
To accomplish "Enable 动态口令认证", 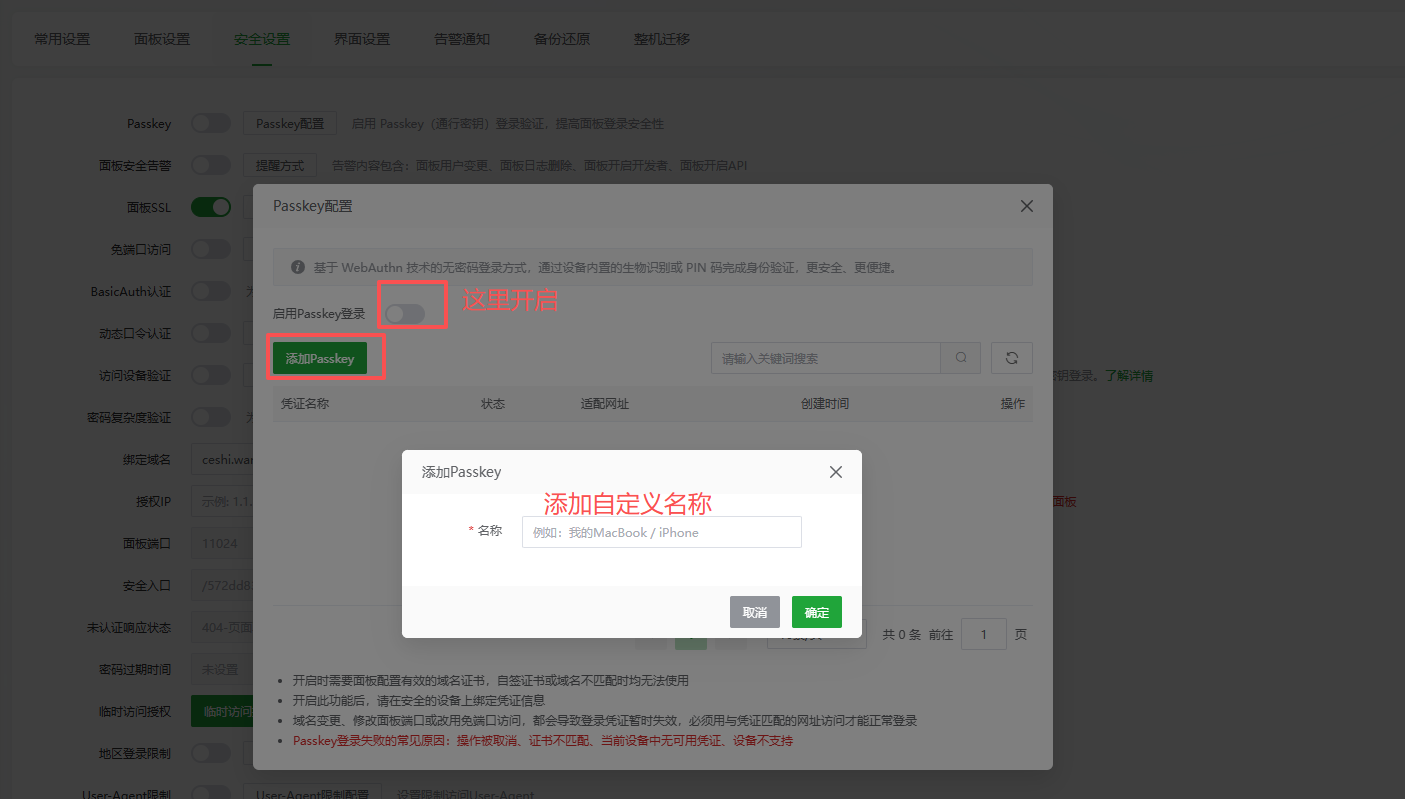I will pos(209,333).
